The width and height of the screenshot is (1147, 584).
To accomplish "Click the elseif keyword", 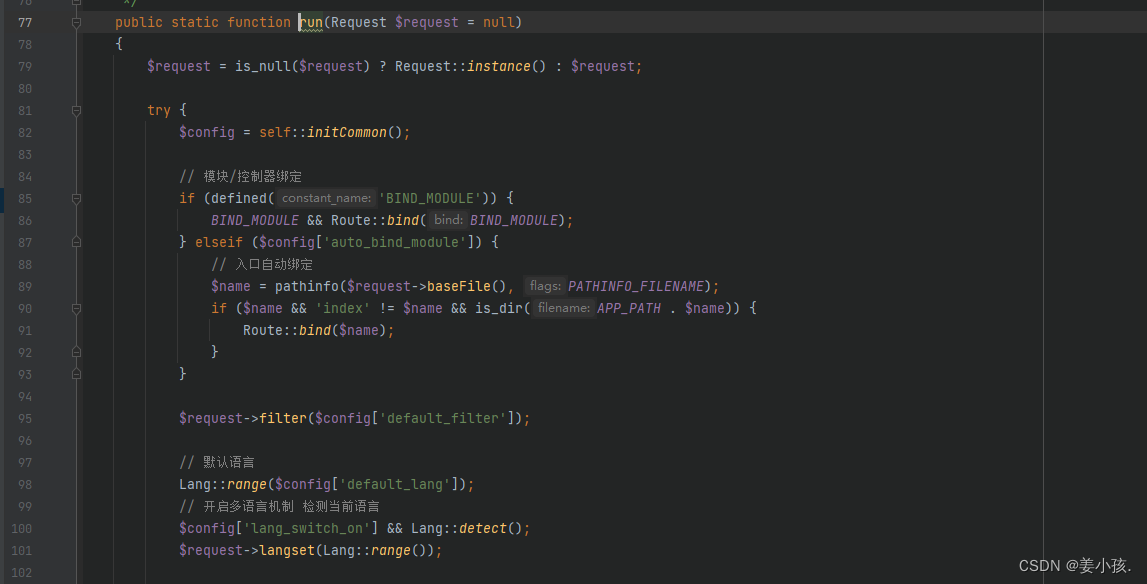I will click(x=219, y=242).
